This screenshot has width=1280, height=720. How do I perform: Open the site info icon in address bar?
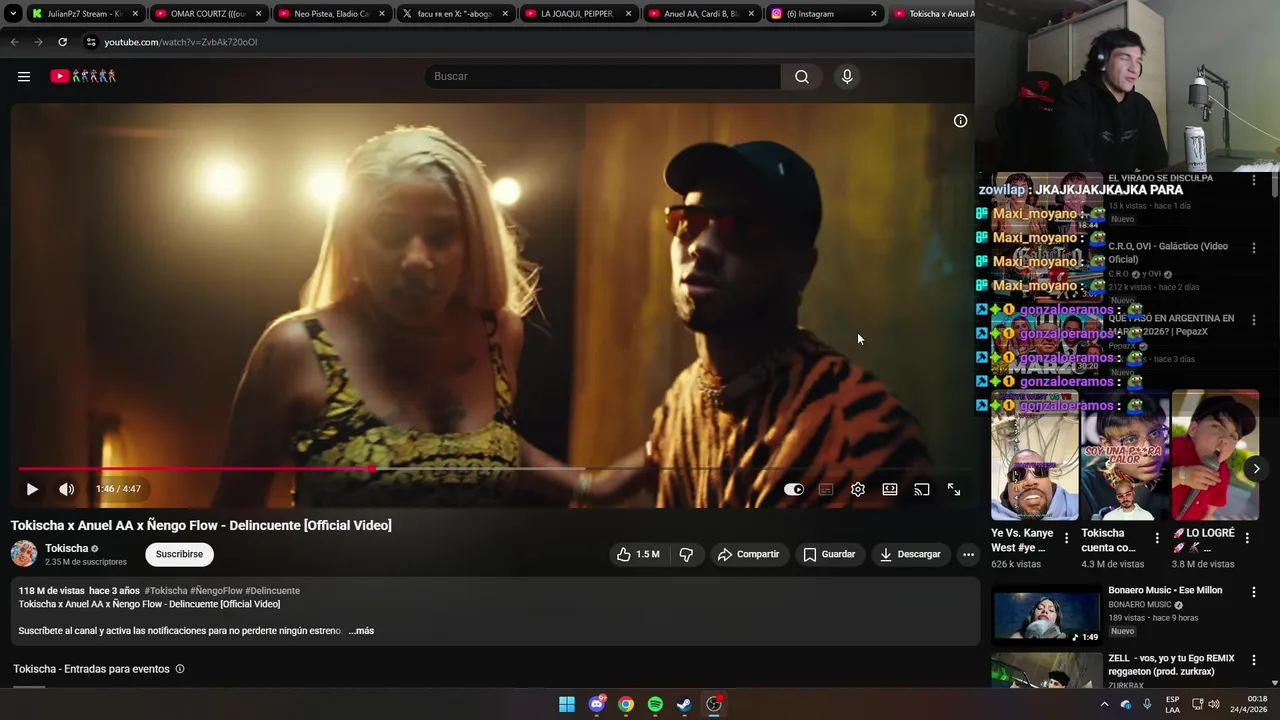click(x=91, y=42)
